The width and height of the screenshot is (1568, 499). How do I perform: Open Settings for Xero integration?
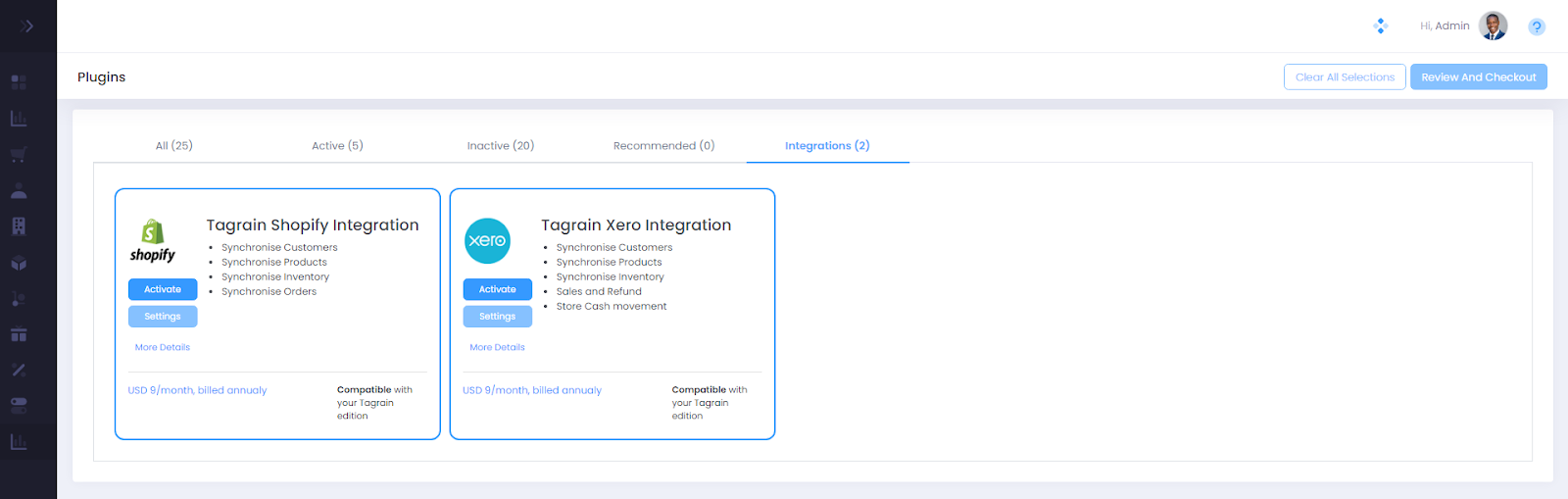click(498, 317)
